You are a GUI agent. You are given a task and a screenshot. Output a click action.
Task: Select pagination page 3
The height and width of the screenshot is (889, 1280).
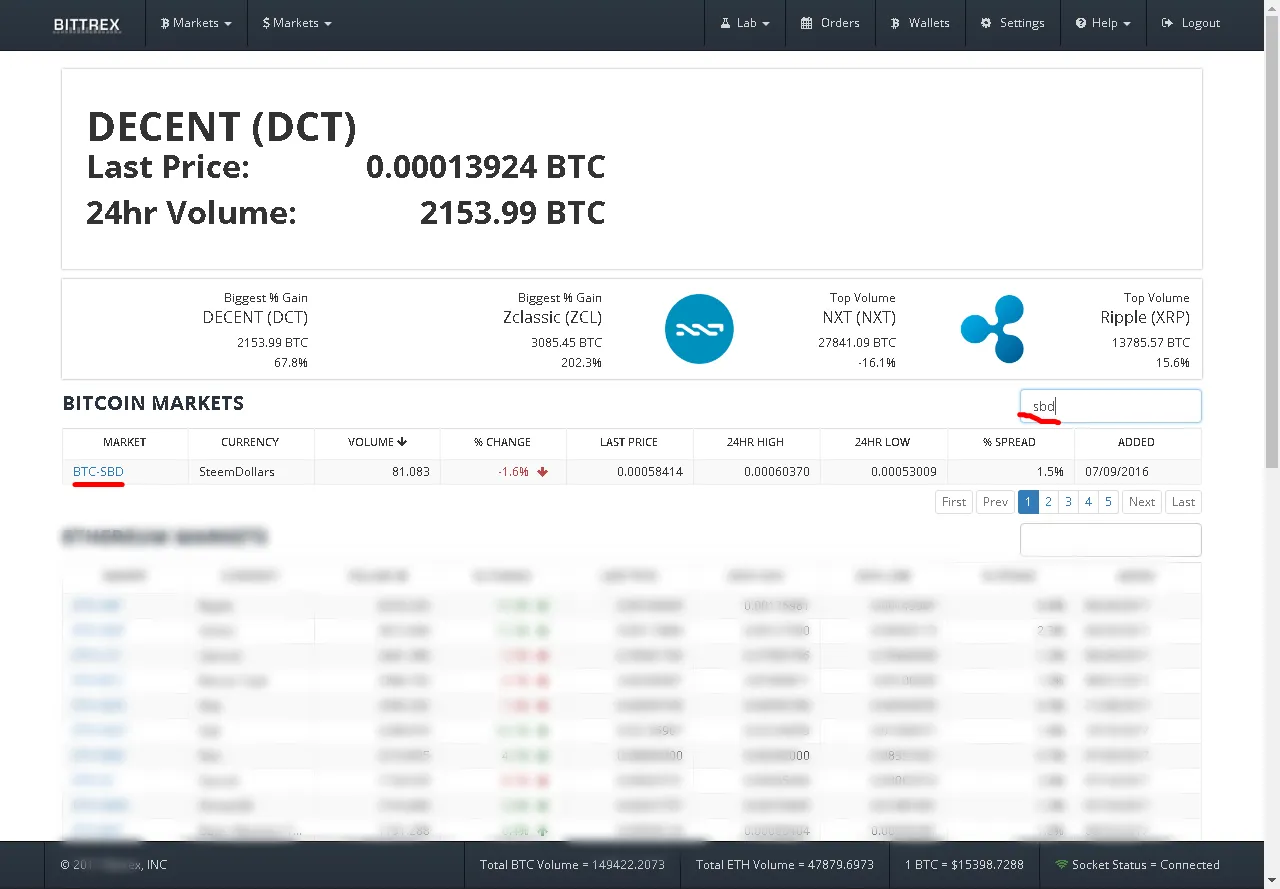[1068, 502]
